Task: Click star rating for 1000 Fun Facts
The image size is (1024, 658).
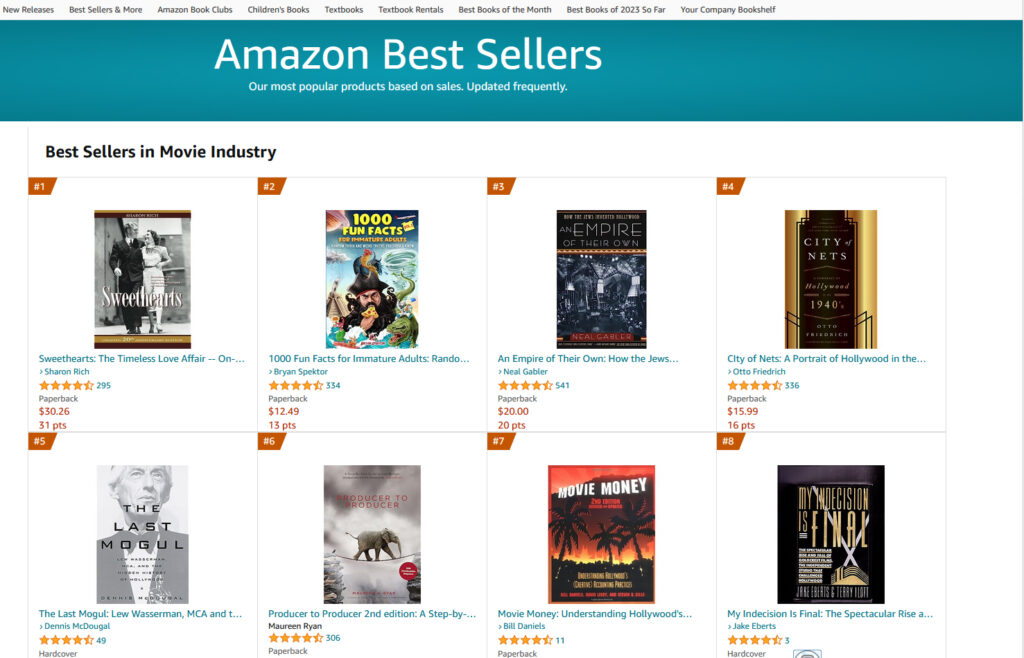Action: pos(296,385)
